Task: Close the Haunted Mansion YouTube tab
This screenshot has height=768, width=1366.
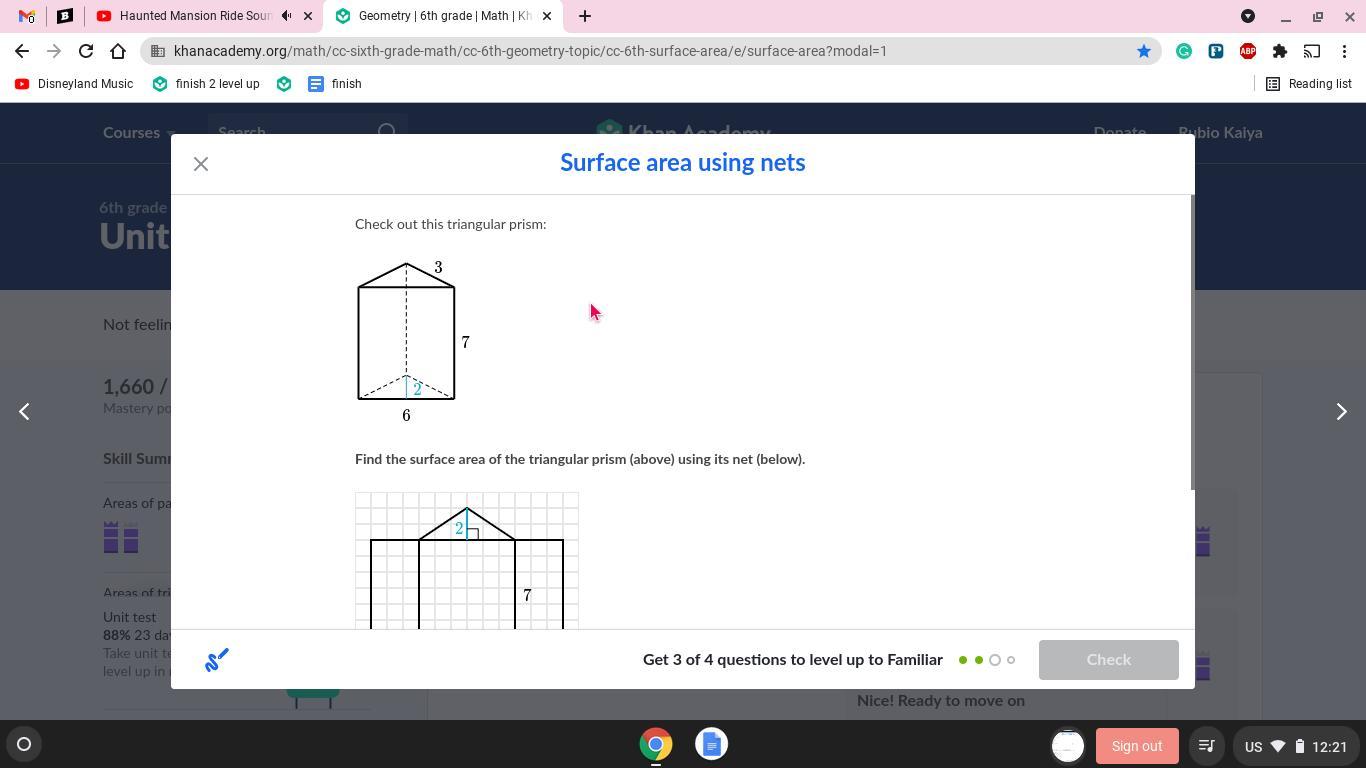Action: coord(308,16)
